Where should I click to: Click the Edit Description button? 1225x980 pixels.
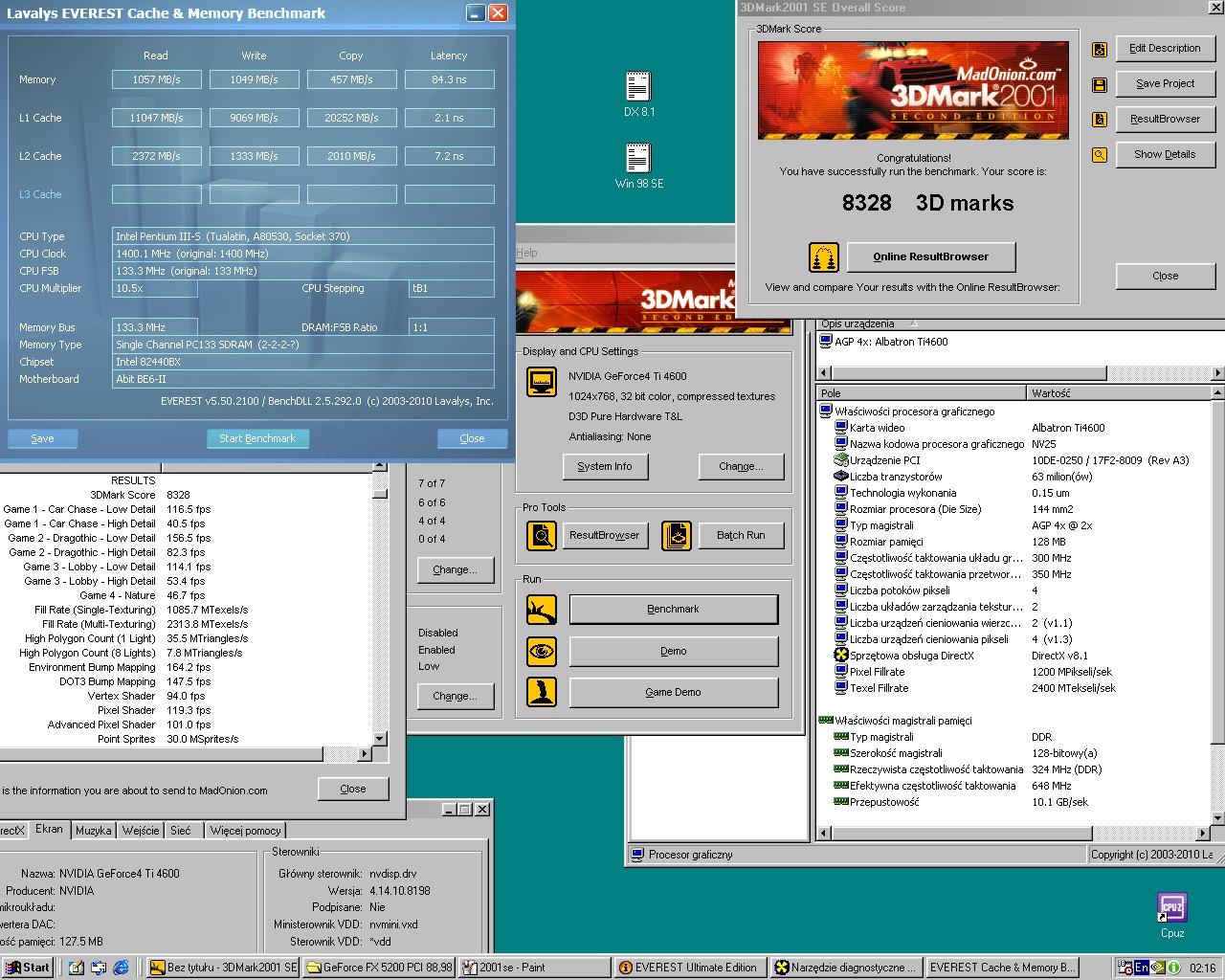coord(1165,48)
